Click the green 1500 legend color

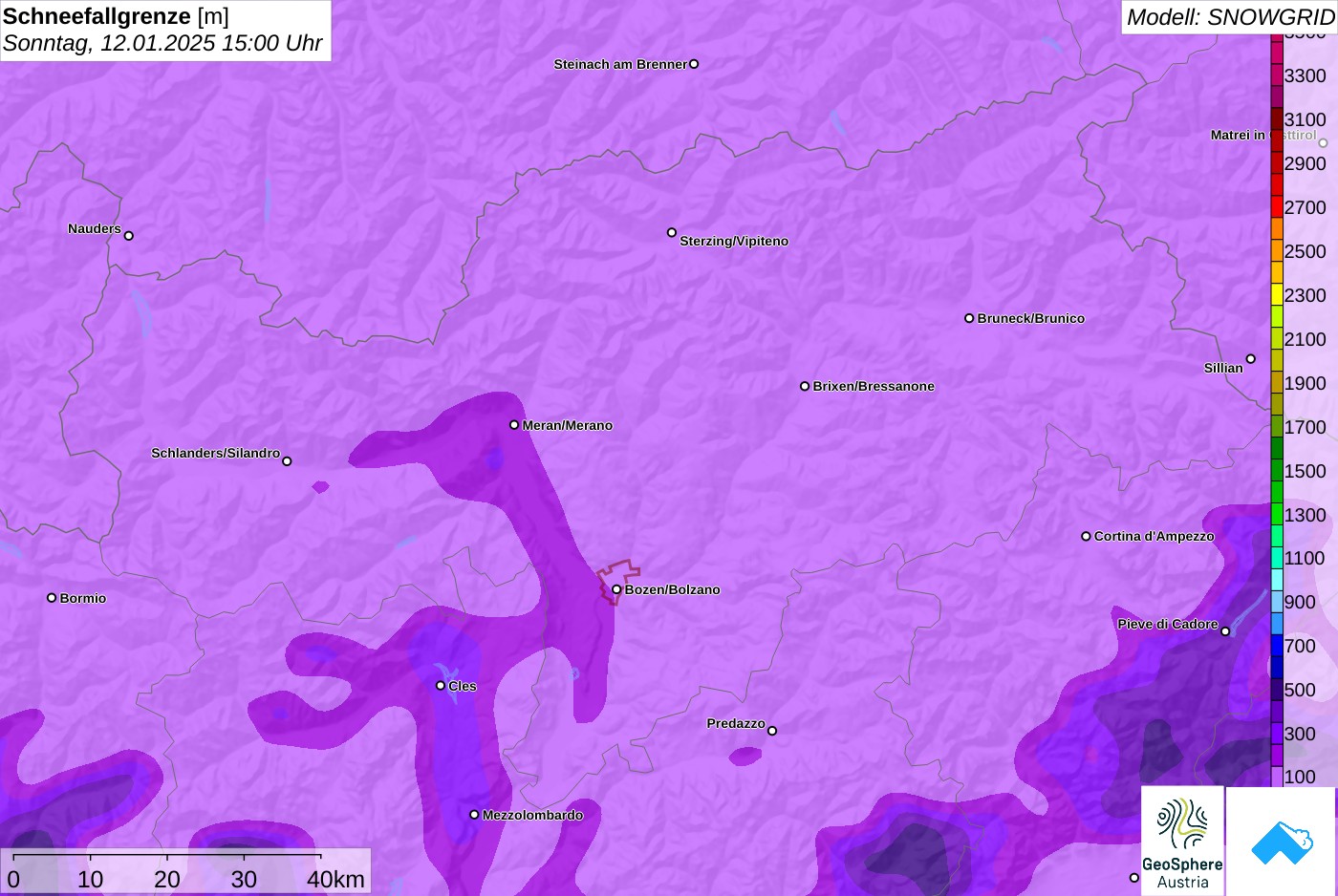point(1277,471)
